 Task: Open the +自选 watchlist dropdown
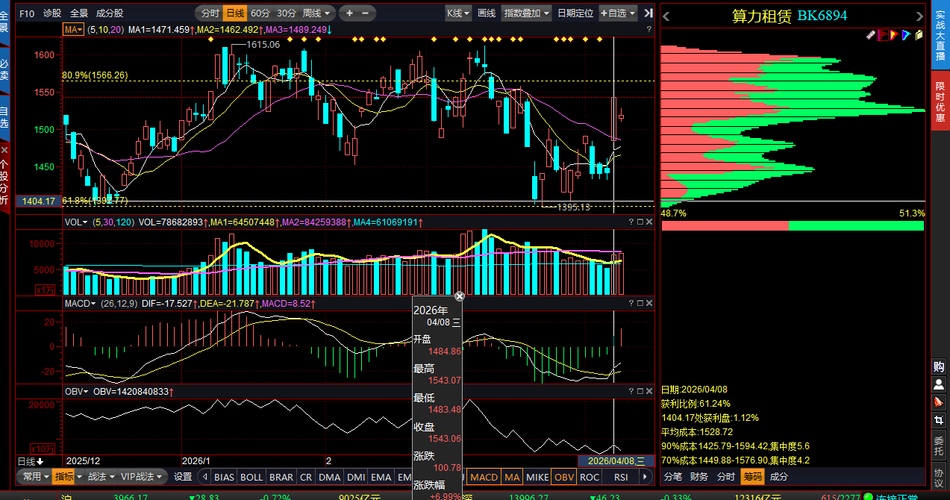618,13
